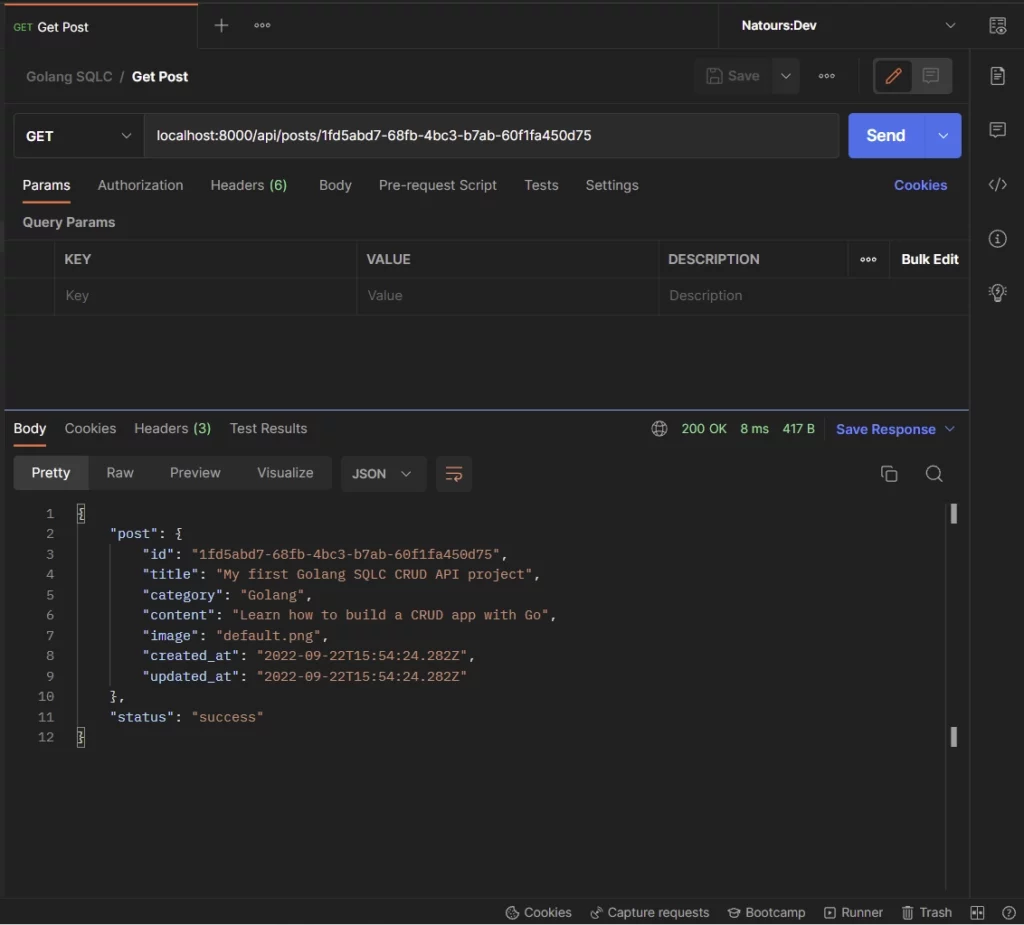Open the Tests tab
The image size is (1024, 925).
point(541,185)
